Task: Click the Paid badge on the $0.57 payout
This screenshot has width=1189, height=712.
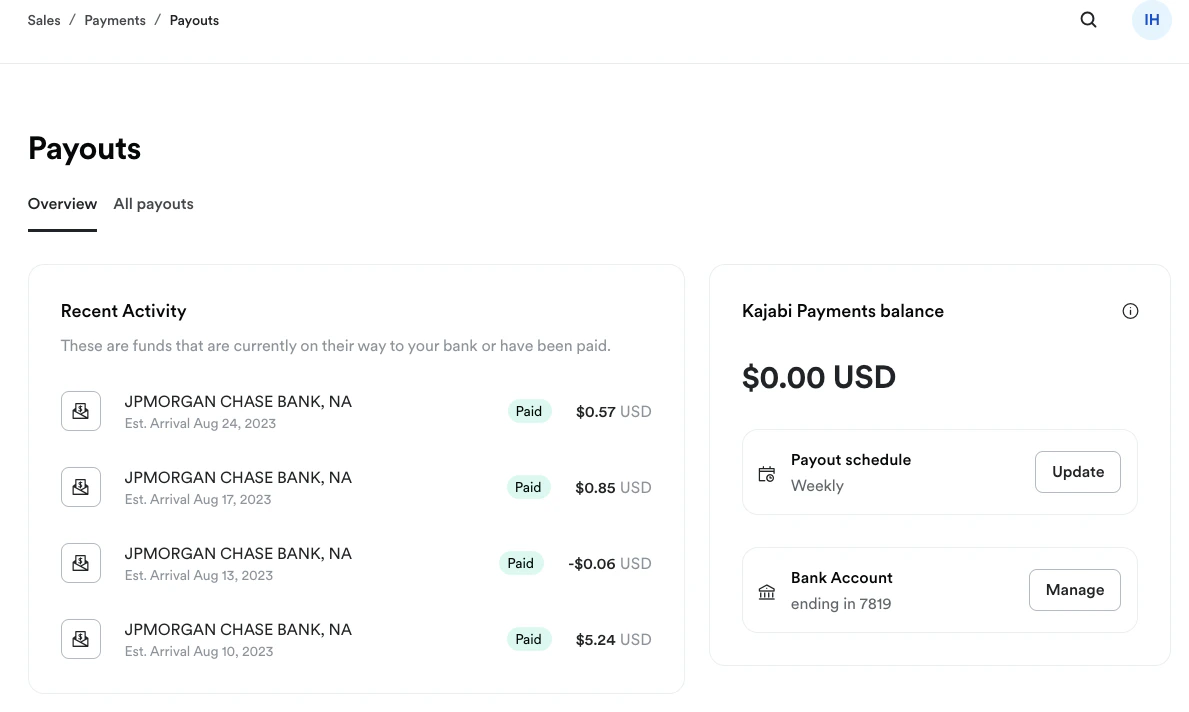Action: click(529, 411)
